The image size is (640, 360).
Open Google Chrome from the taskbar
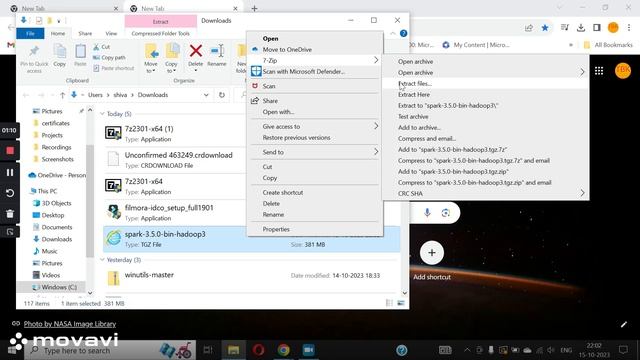(283, 350)
